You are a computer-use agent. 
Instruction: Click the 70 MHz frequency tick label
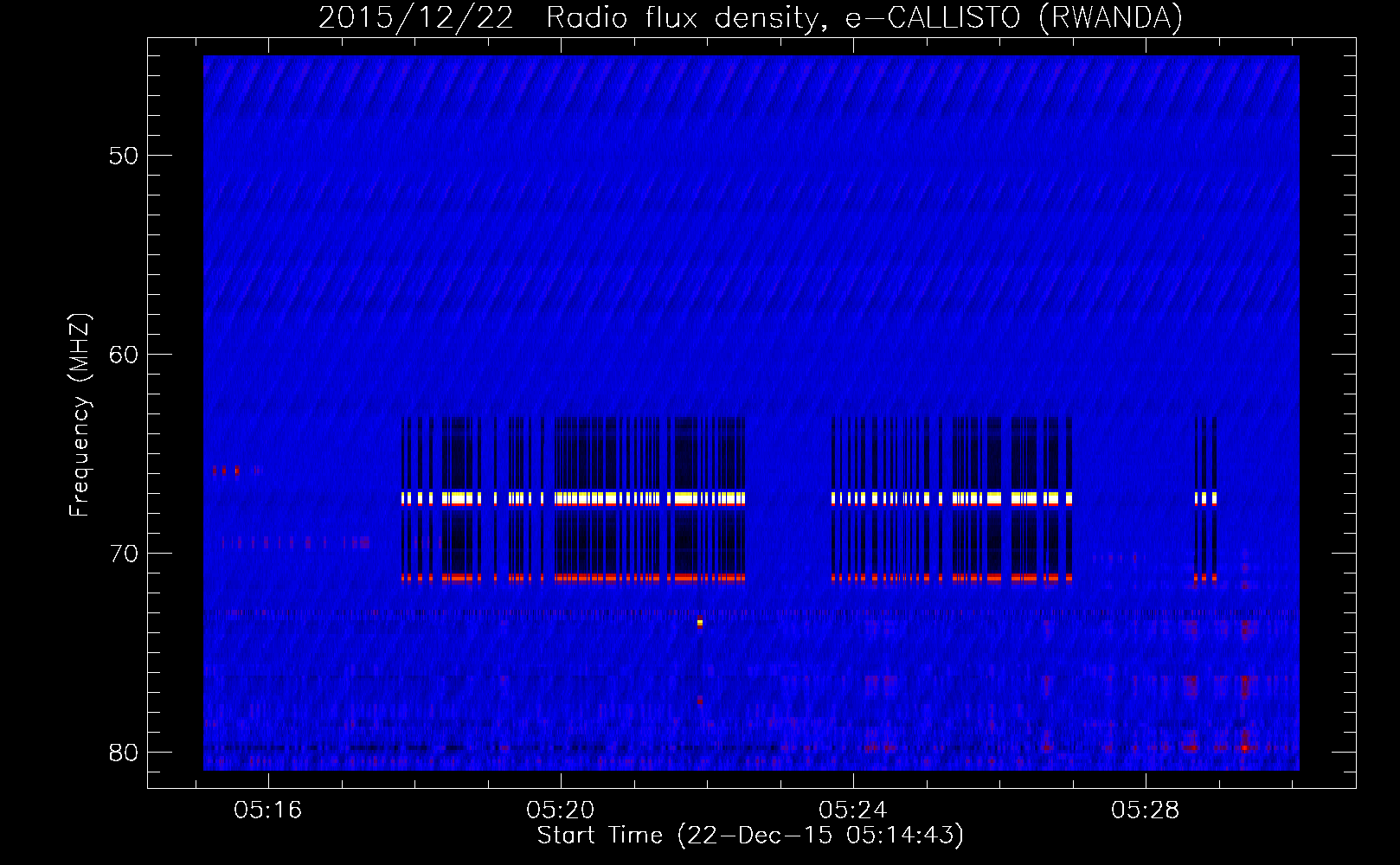point(125,553)
